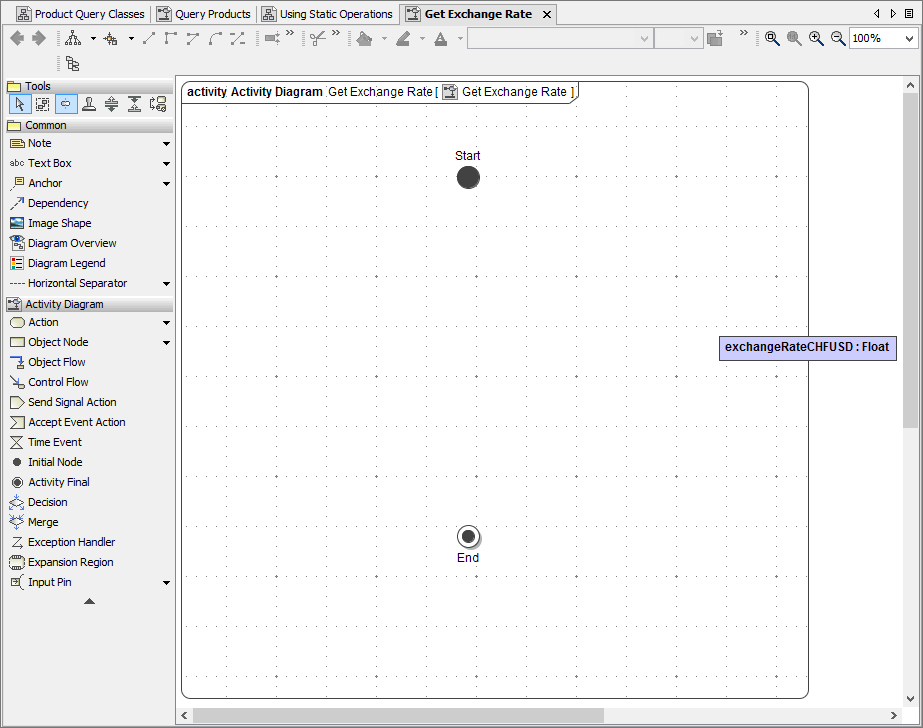Pick the Diagram Legend tool
This screenshot has height=728, width=923.
tap(66, 263)
